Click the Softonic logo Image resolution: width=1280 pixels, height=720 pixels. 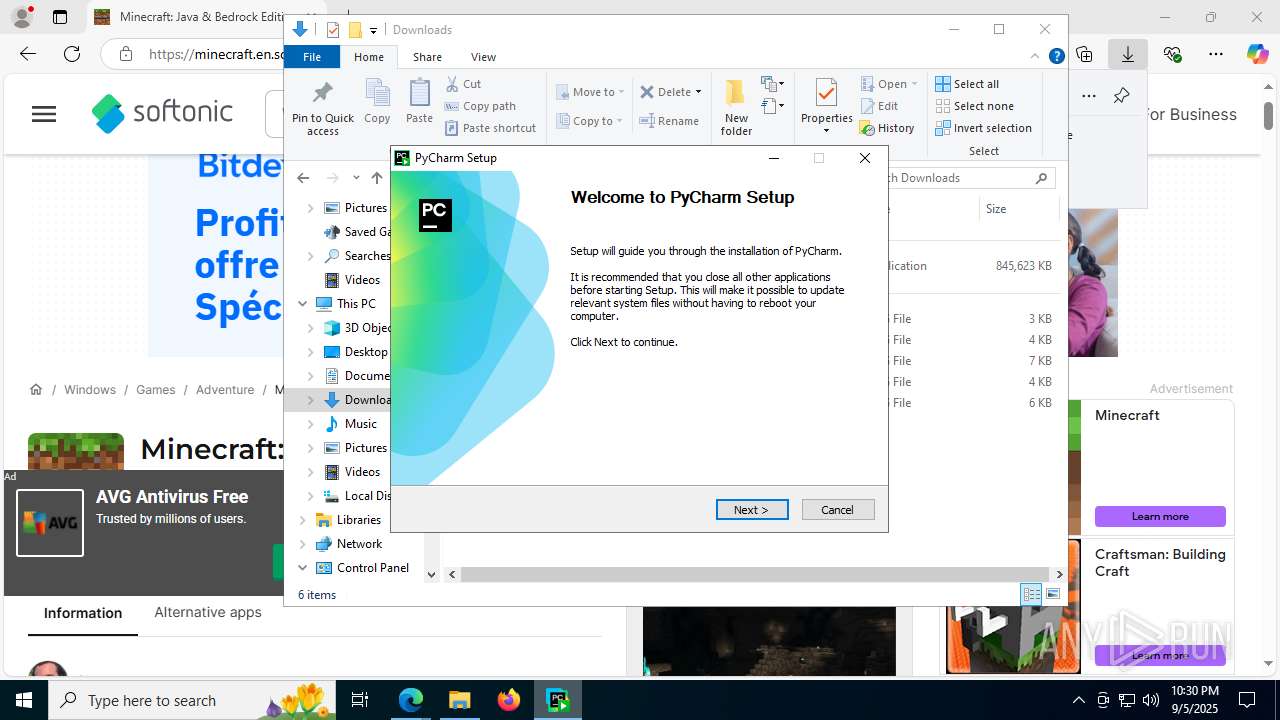click(x=162, y=112)
